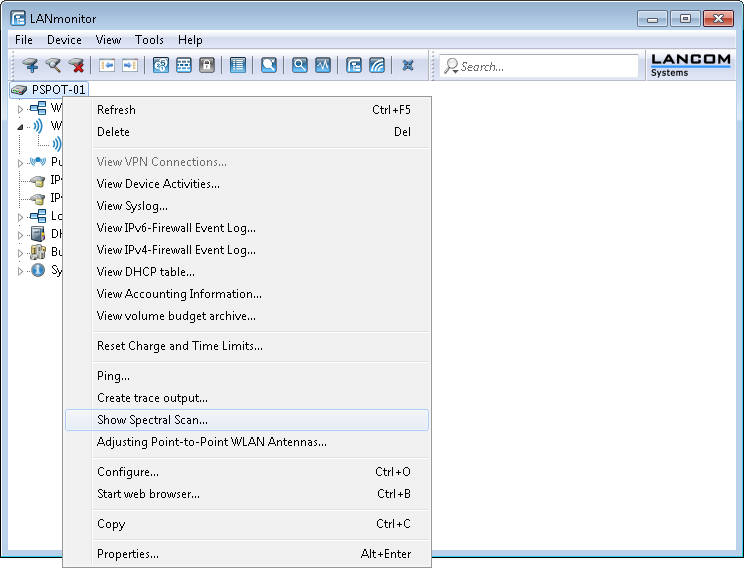Click the list view toolbar icon
744x568 pixels.
point(237,65)
